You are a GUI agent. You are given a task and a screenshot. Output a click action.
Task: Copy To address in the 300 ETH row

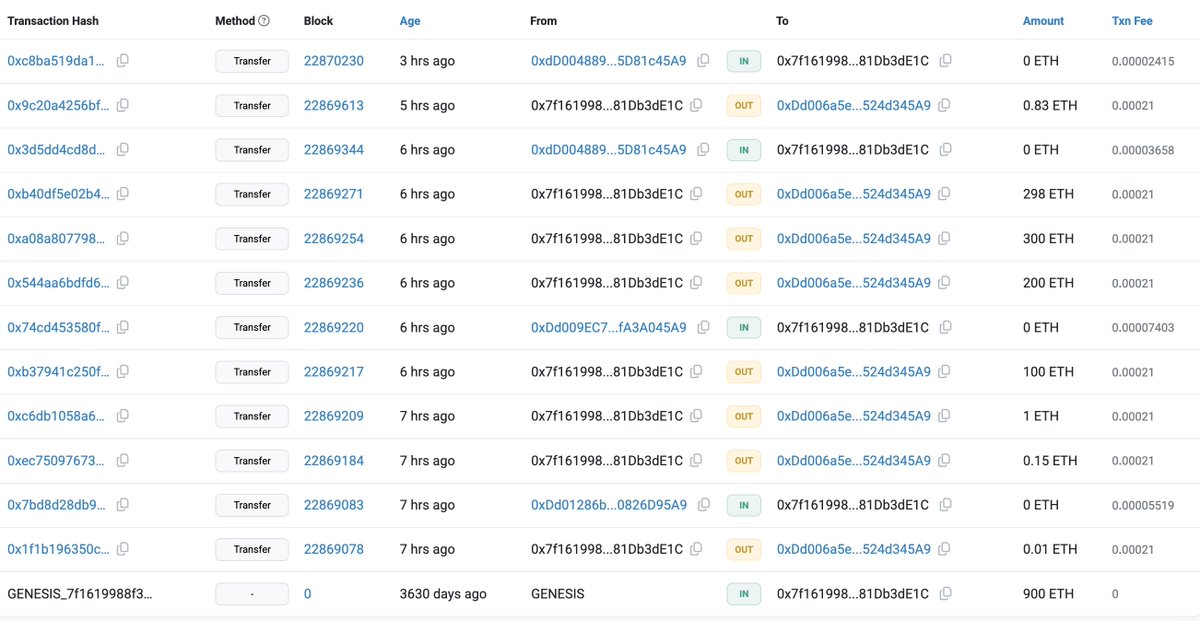[x=945, y=239]
